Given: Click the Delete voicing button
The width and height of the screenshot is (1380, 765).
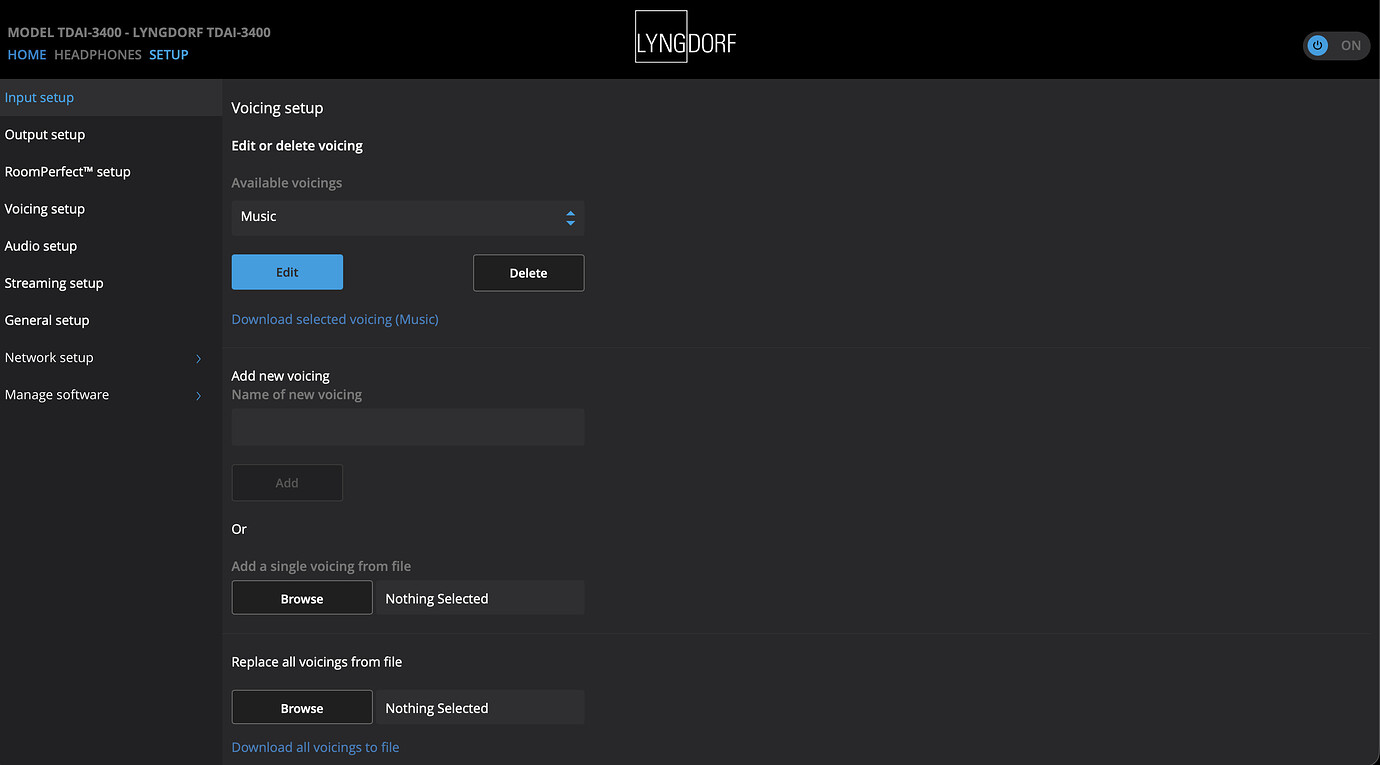Looking at the screenshot, I should (x=528, y=273).
